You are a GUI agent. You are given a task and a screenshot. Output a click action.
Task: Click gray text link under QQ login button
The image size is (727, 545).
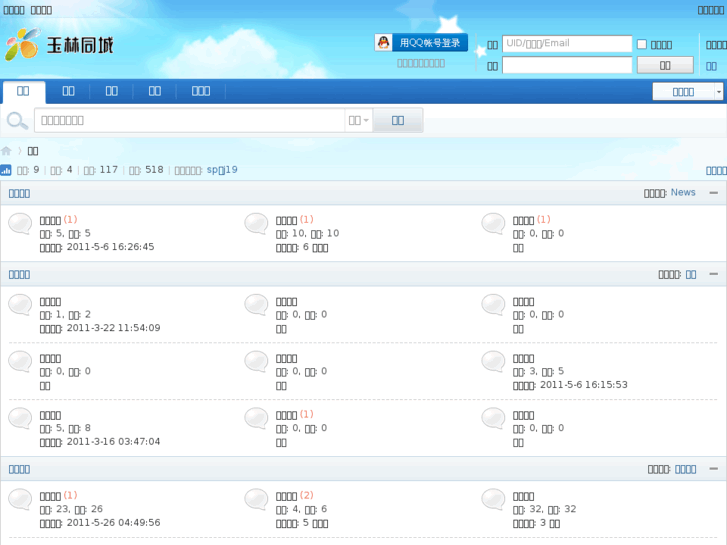[421, 63]
